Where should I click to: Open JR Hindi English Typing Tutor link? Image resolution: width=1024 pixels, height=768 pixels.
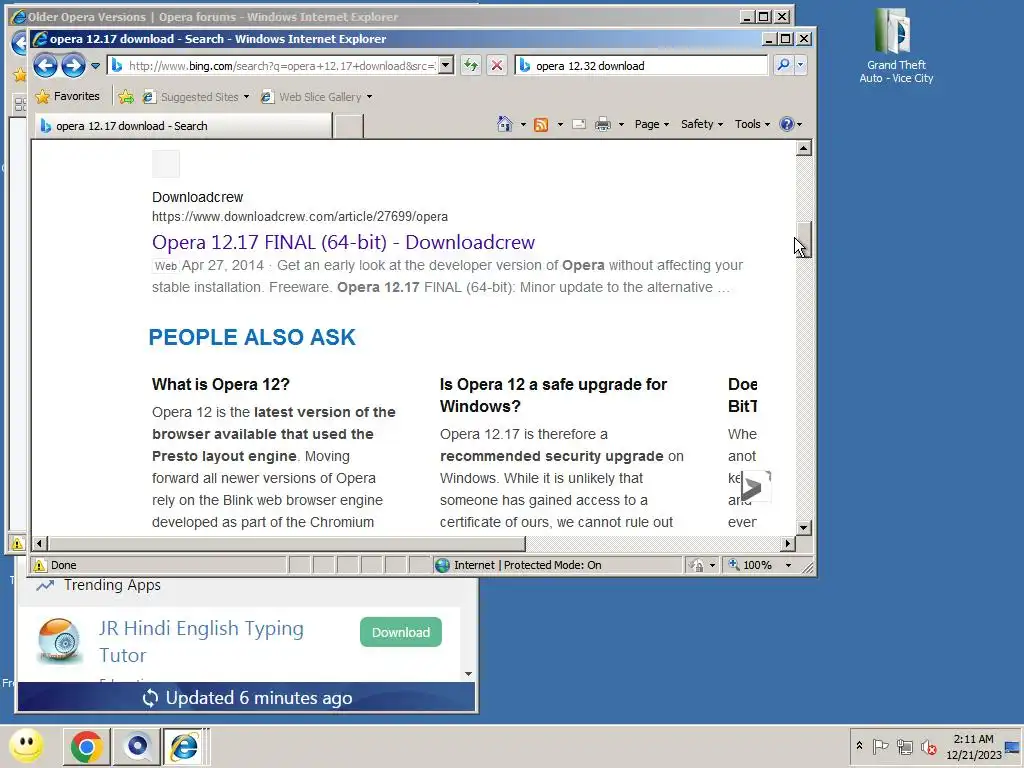click(201, 641)
